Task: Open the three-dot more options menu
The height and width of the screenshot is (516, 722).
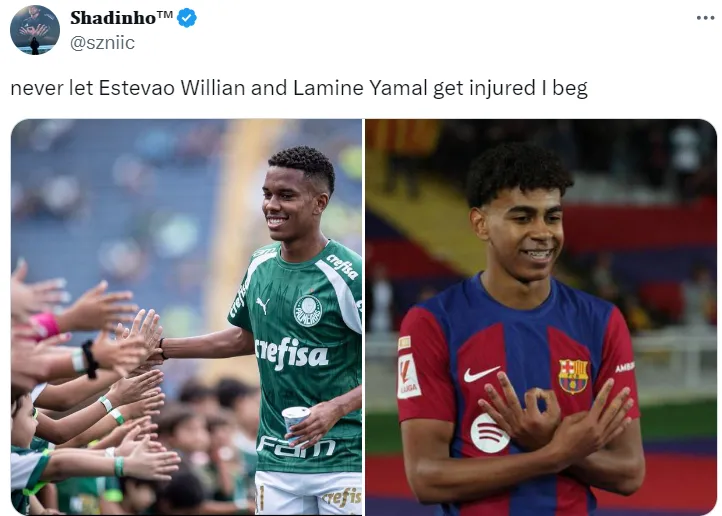Action: point(705,18)
